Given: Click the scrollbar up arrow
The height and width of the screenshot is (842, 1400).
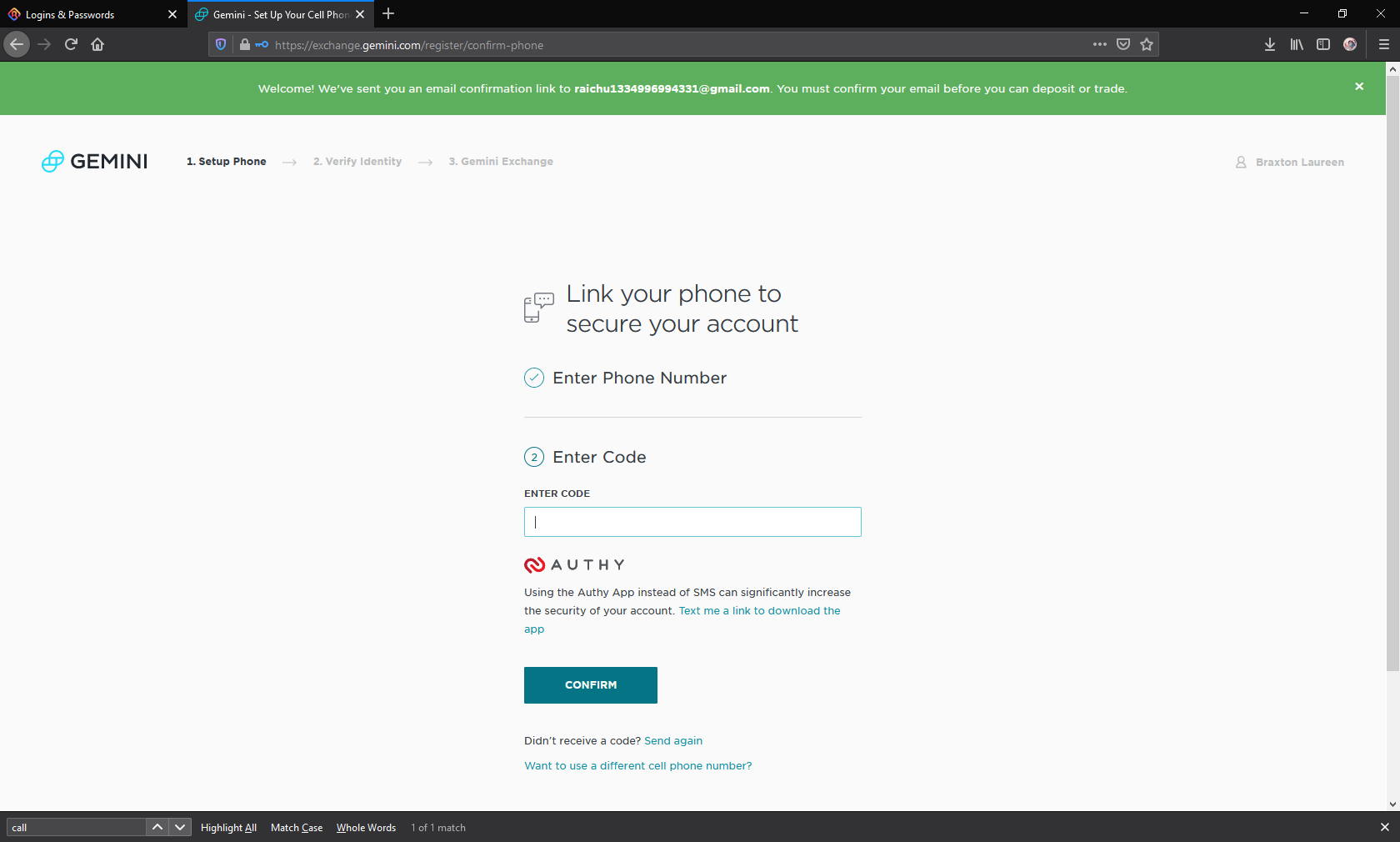Looking at the screenshot, I should [x=1392, y=69].
